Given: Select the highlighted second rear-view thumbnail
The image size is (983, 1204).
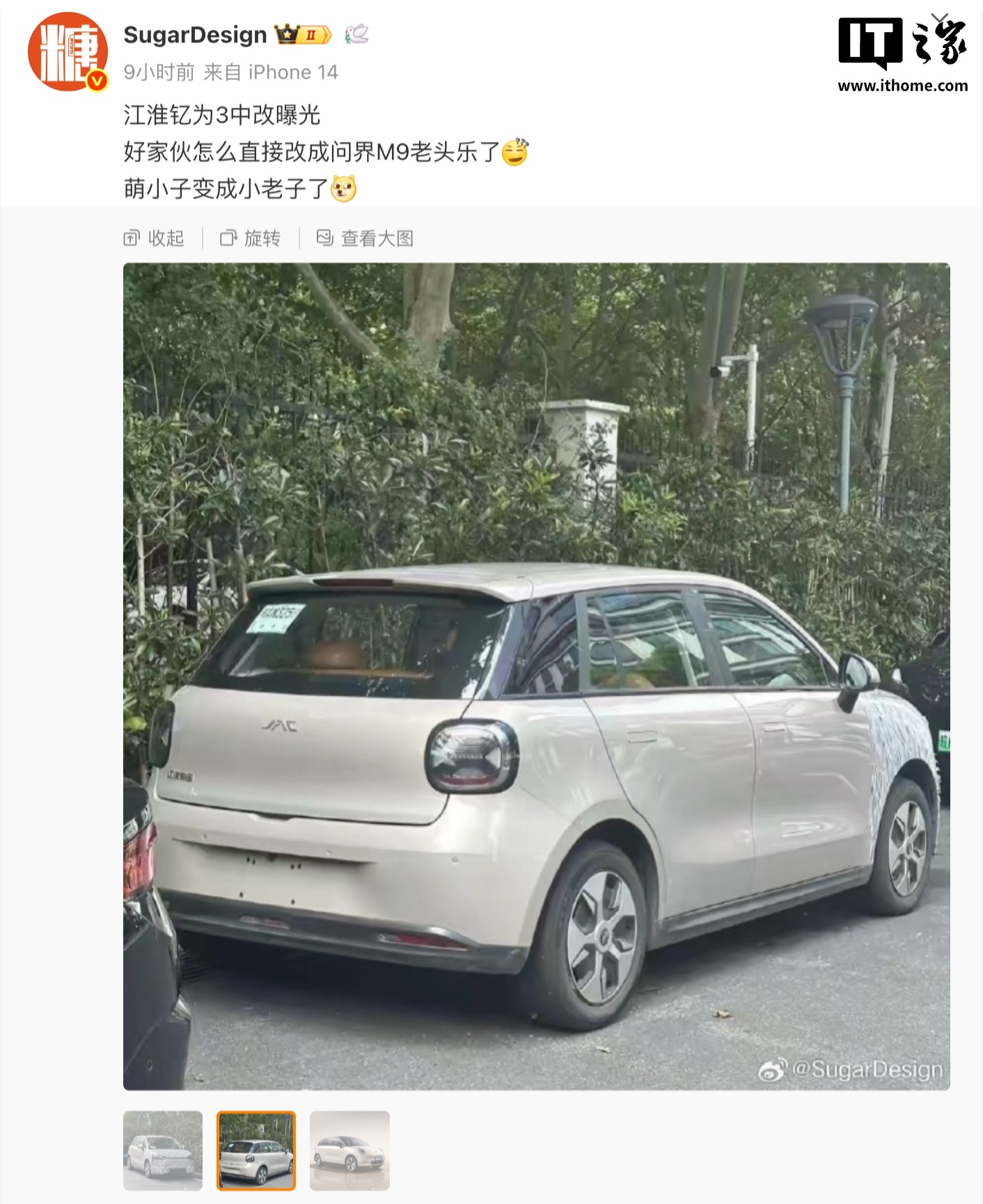Looking at the screenshot, I should pos(256,1150).
